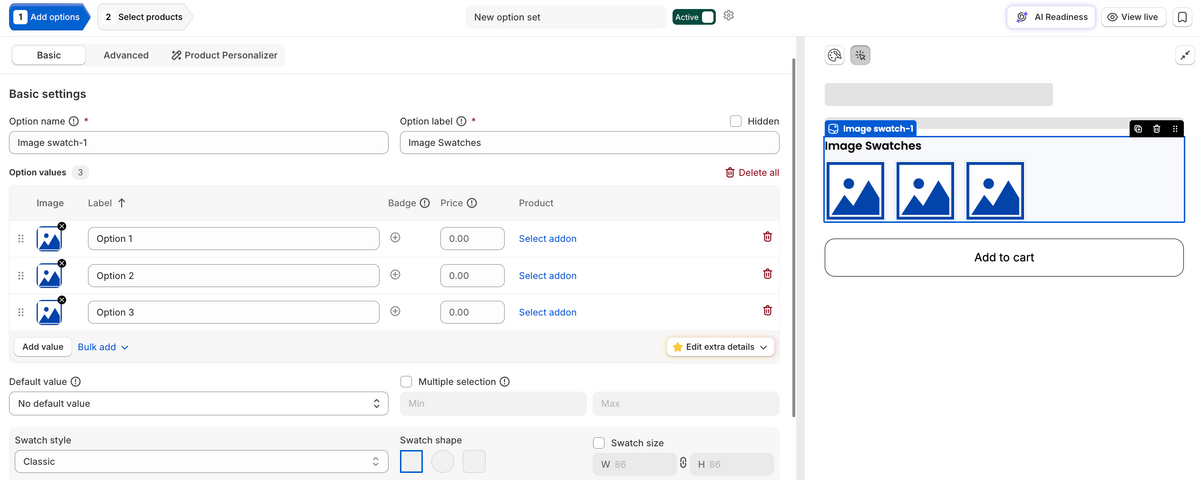Expand Edit extra details menu

pos(720,347)
